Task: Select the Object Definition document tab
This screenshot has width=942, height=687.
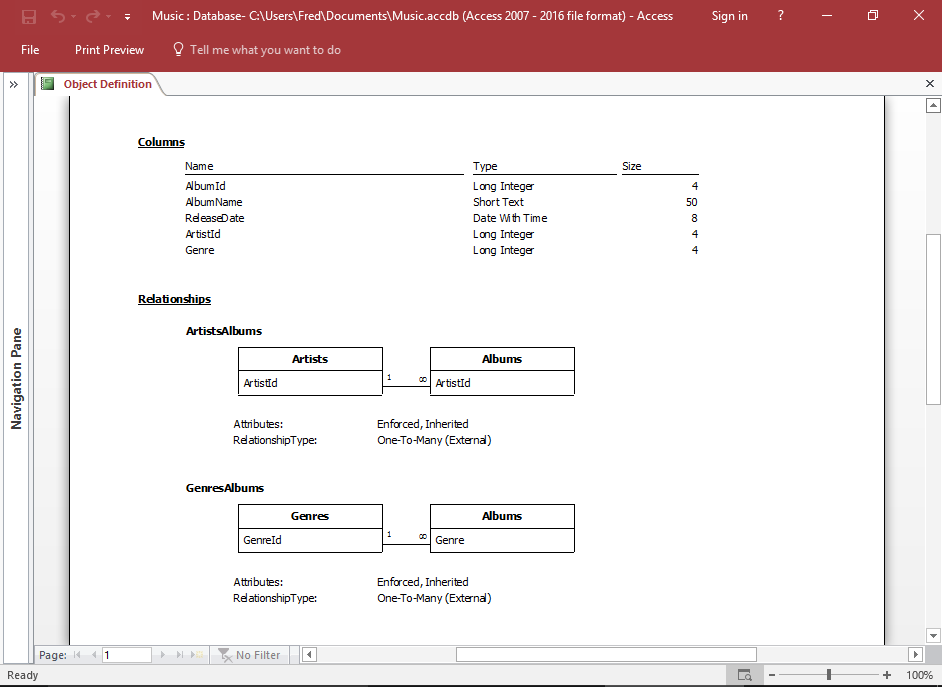Action: [110, 84]
